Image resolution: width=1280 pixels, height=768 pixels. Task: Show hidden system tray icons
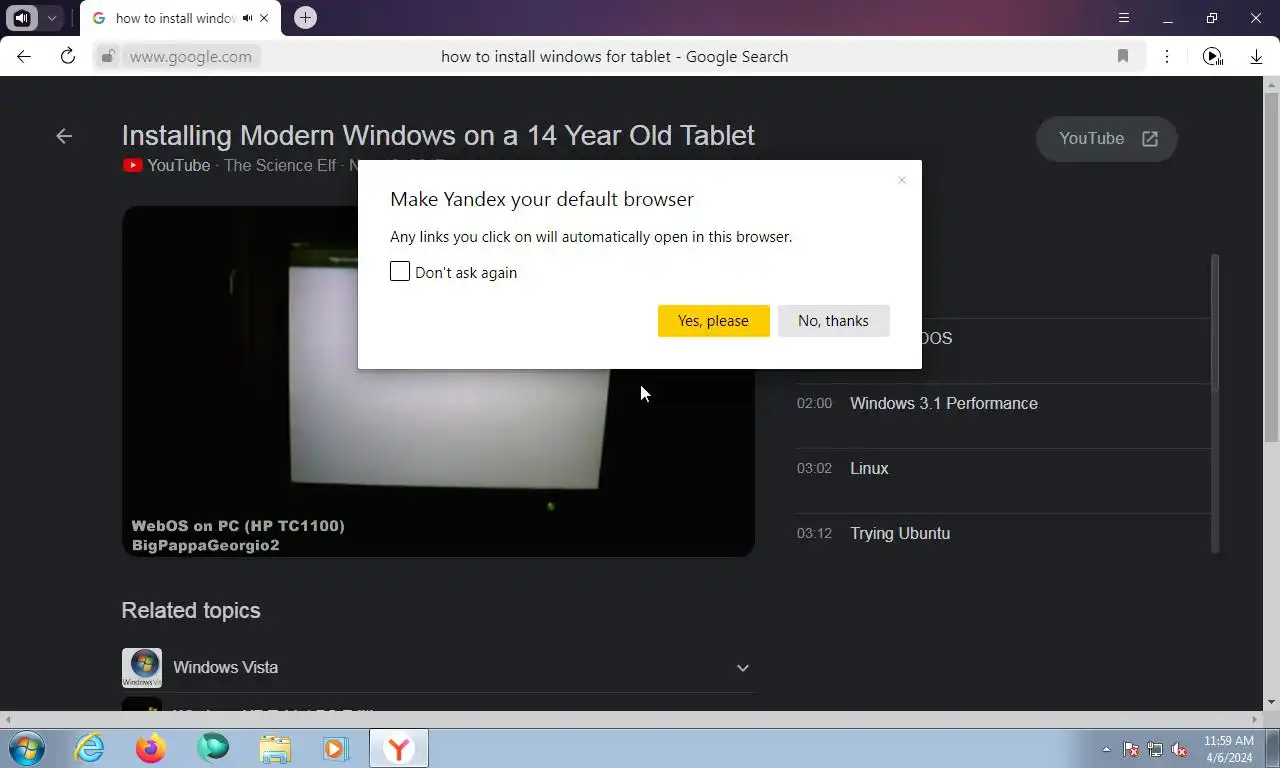[1106, 749]
